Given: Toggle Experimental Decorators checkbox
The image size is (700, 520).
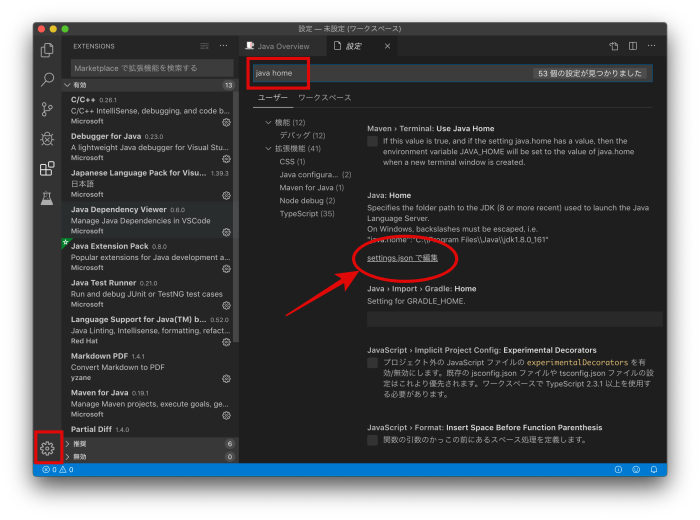Looking at the screenshot, I should (x=372, y=362).
